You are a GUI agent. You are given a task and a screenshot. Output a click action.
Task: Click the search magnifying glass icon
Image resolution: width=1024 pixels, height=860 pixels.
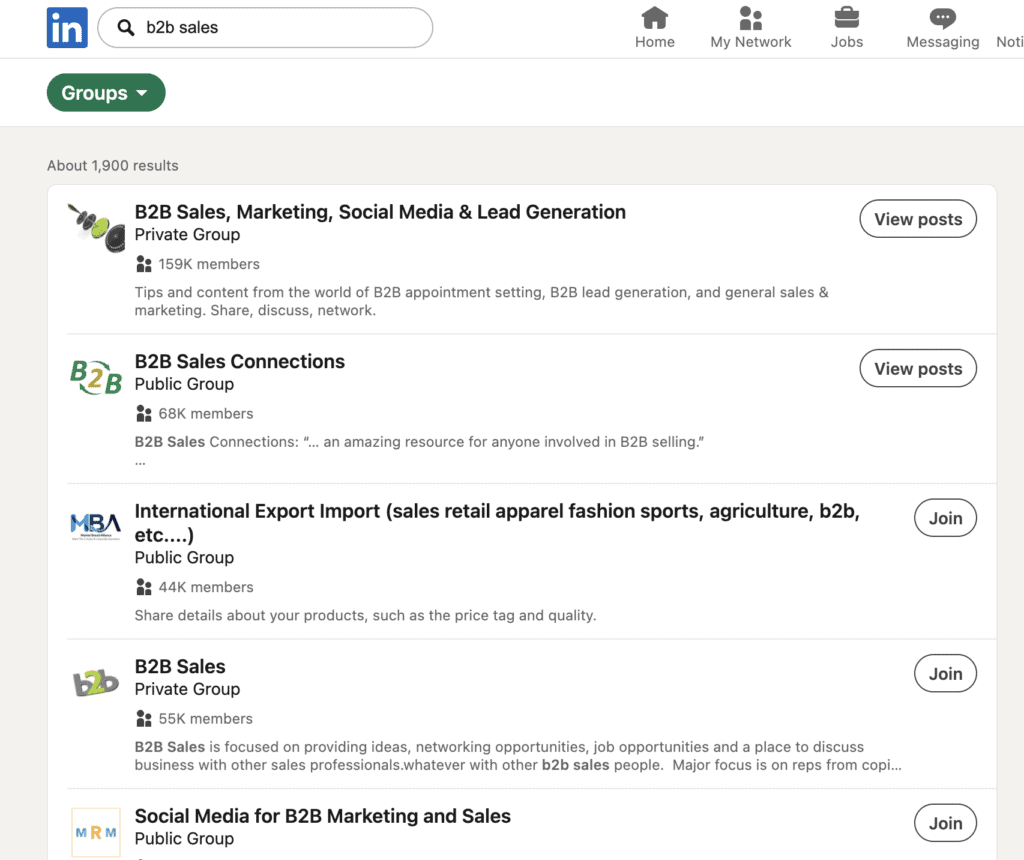click(x=124, y=27)
